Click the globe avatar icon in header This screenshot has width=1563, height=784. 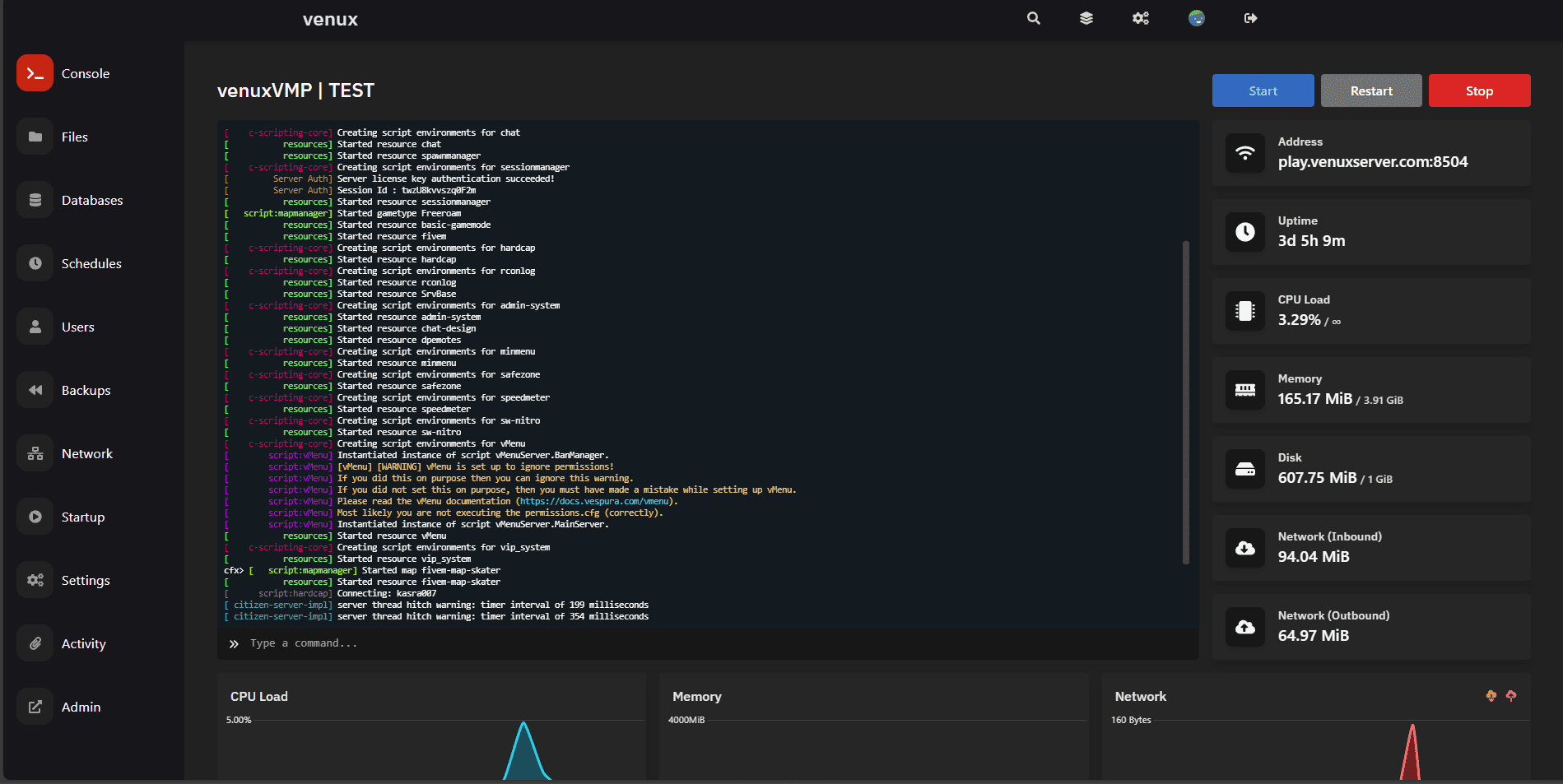(1197, 18)
